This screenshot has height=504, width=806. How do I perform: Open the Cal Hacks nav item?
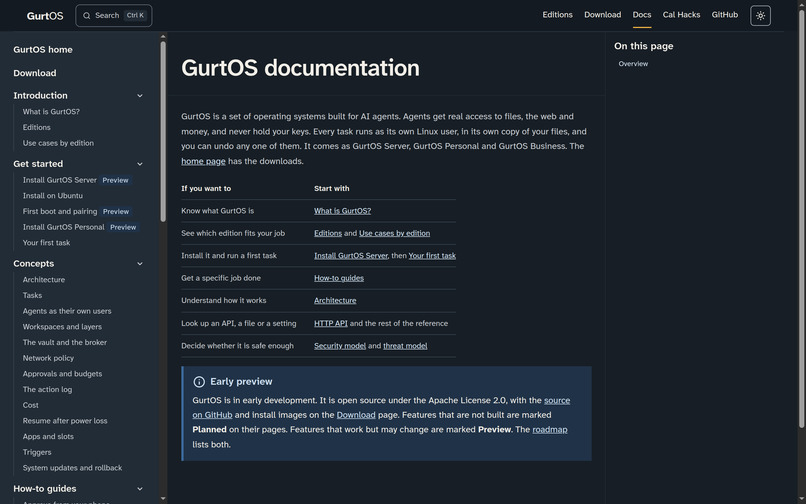point(681,15)
